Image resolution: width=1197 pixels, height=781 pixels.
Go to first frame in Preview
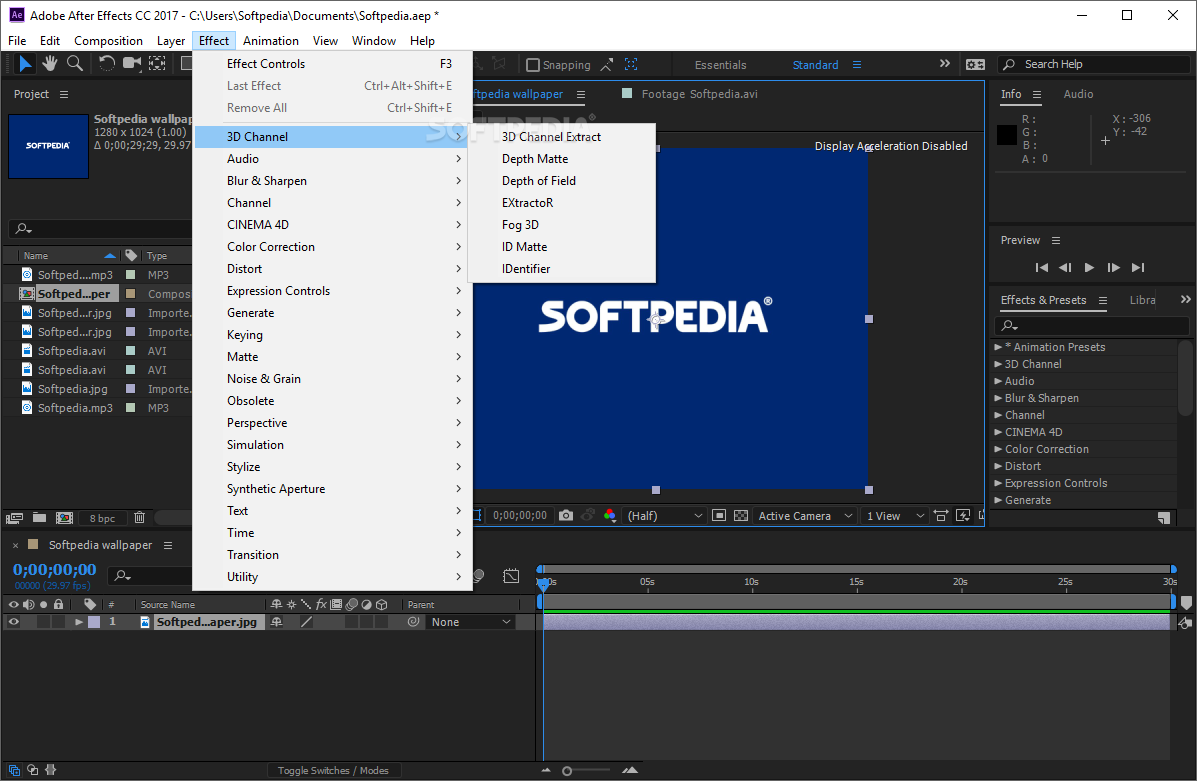1041,267
